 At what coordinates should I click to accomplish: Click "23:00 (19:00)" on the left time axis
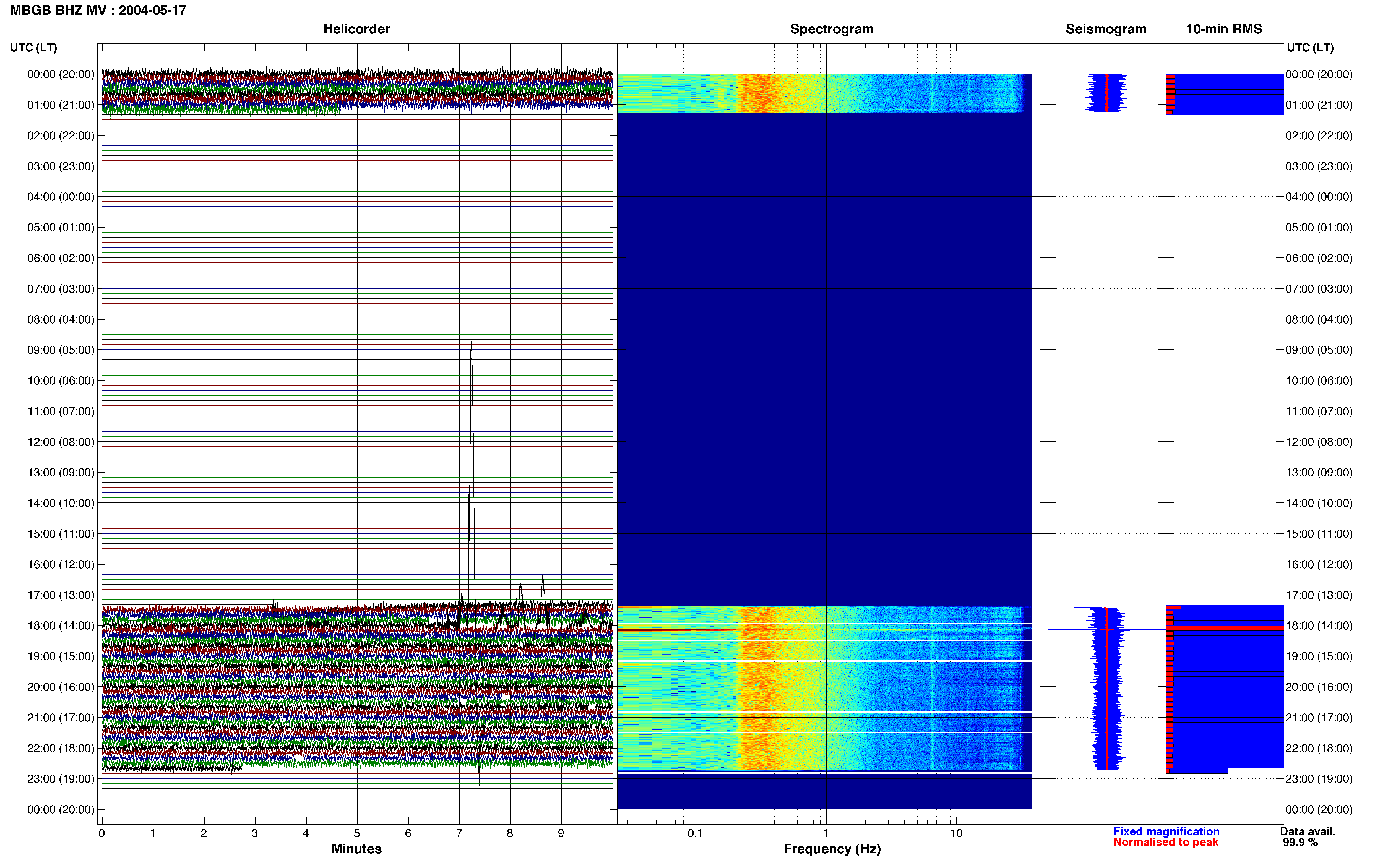60,779
